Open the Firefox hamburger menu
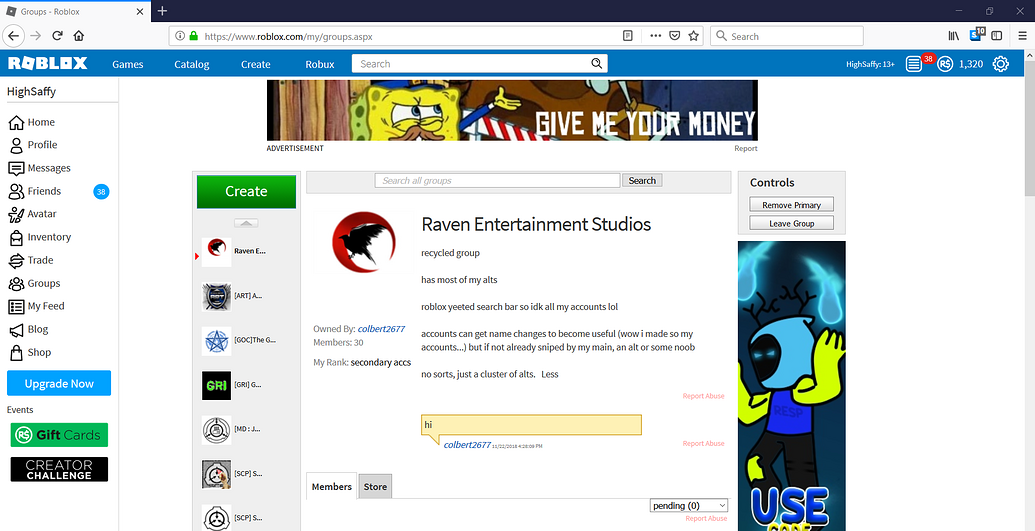Screen dimensions: 1035x531 coord(1022,36)
